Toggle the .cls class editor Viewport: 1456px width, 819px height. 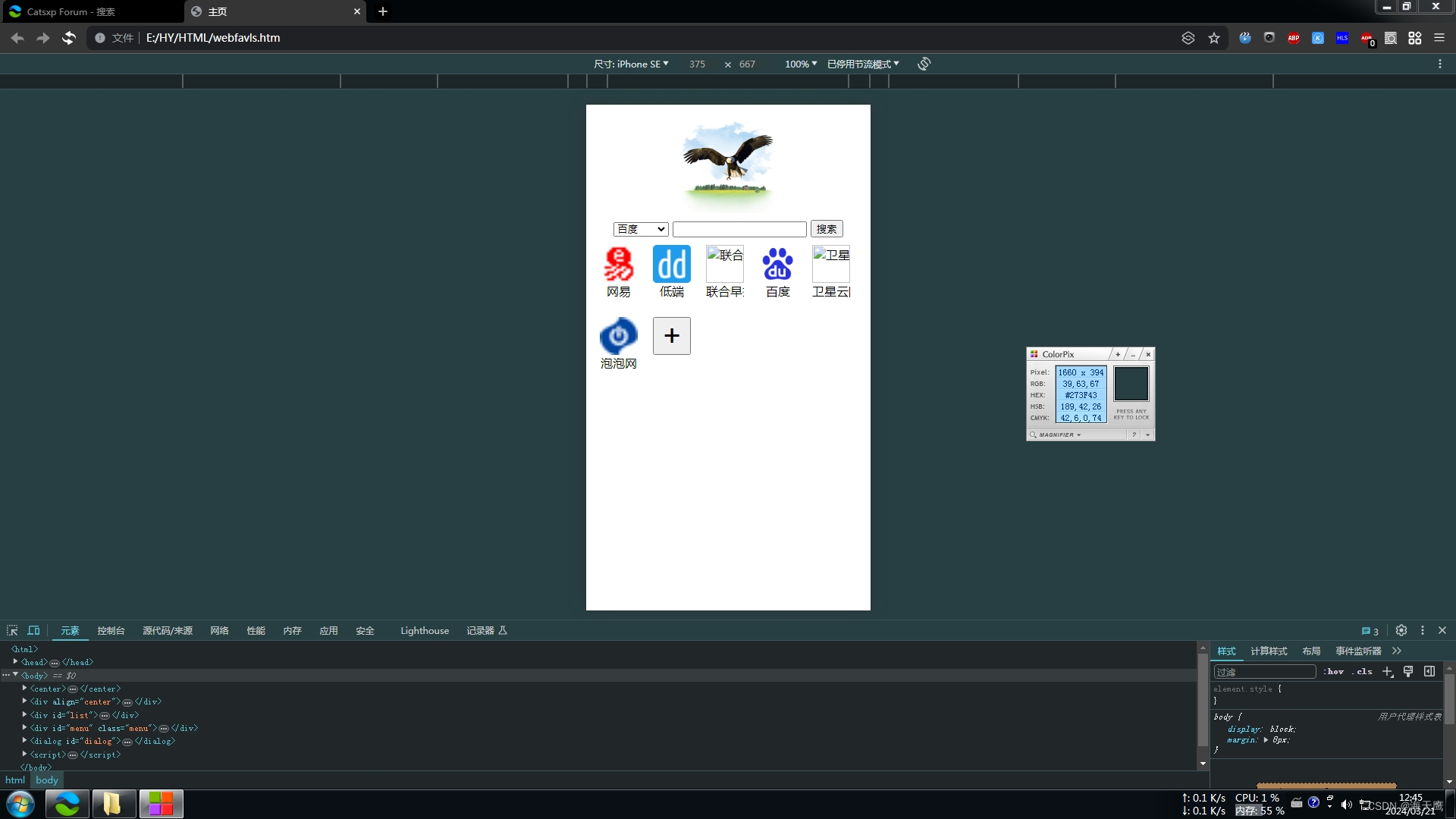tap(1363, 672)
